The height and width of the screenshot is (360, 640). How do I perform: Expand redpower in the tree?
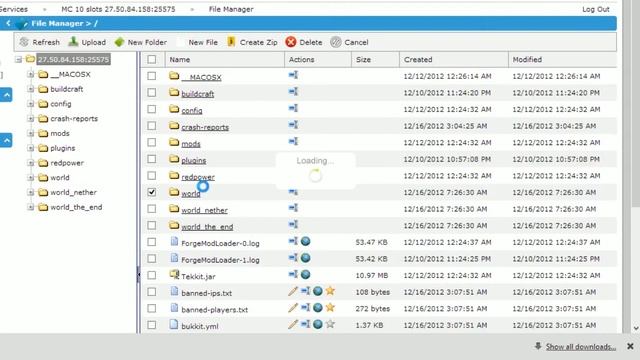pyautogui.click(x=31, y=162)
